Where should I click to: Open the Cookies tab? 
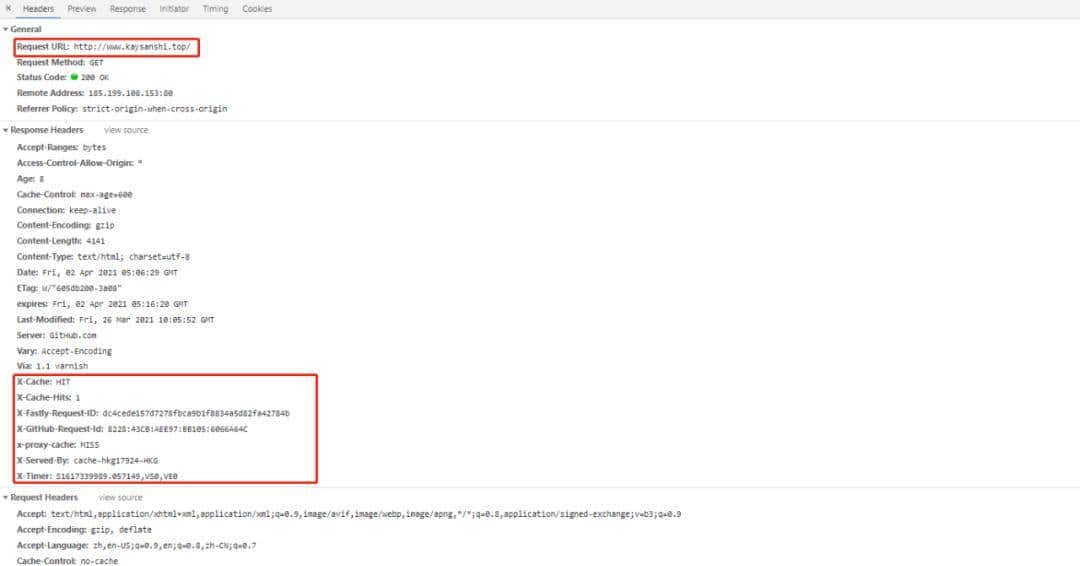tap(257, 9)
